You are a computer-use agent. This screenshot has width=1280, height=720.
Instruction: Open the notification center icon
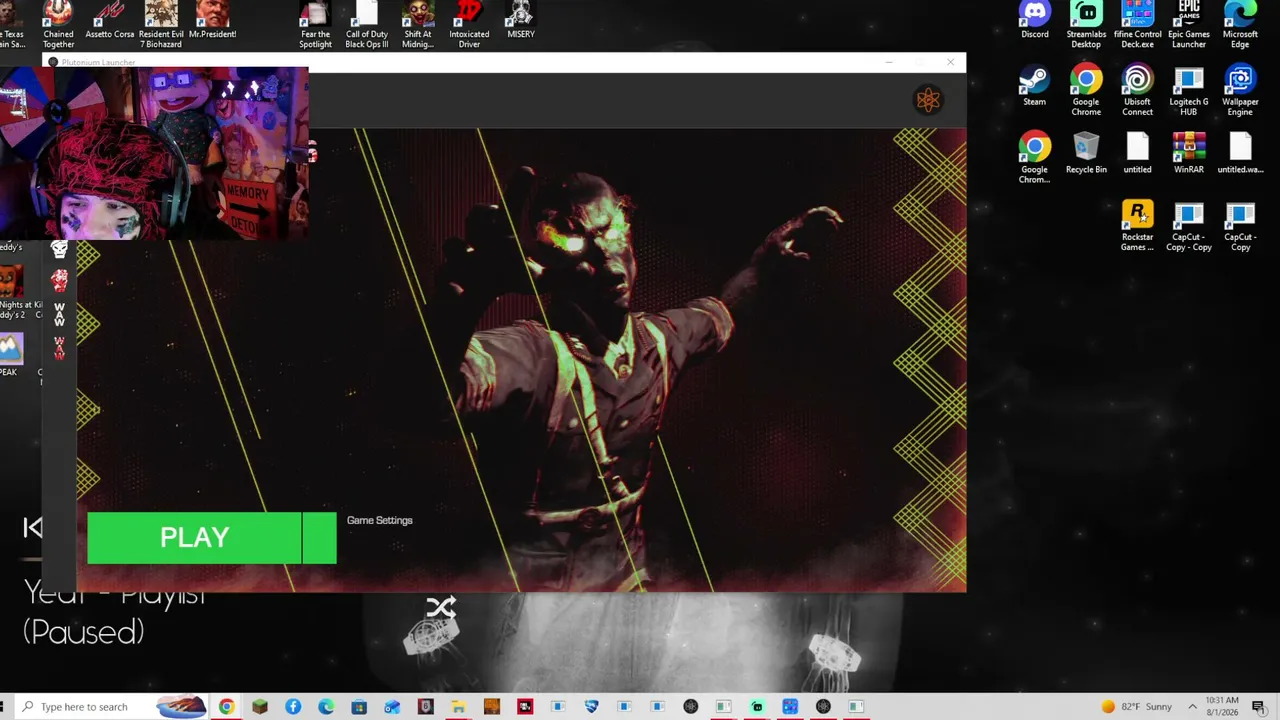pos(1258,707)
